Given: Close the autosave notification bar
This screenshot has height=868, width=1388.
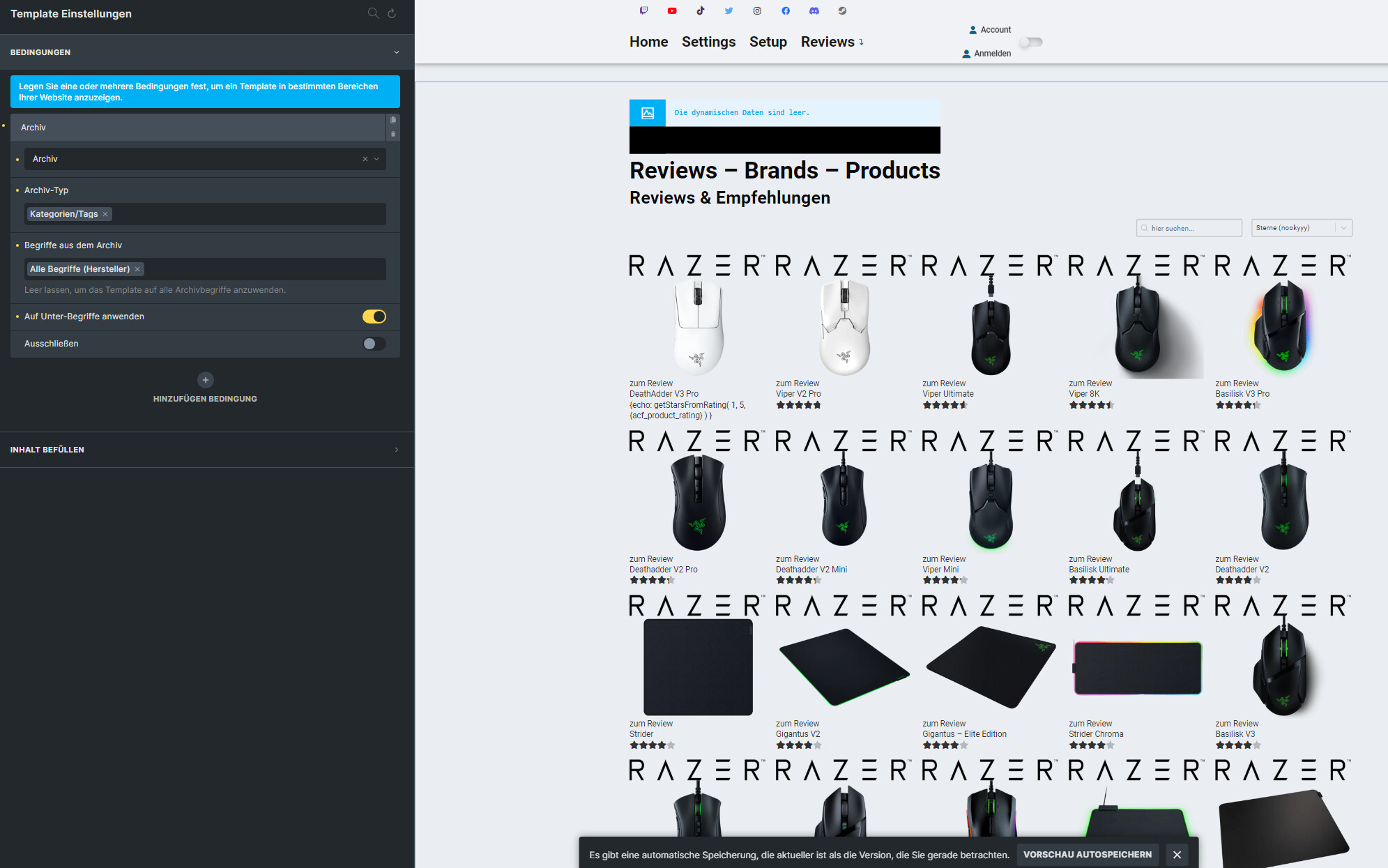Looking at the screenshot, I should (1177, 855).
